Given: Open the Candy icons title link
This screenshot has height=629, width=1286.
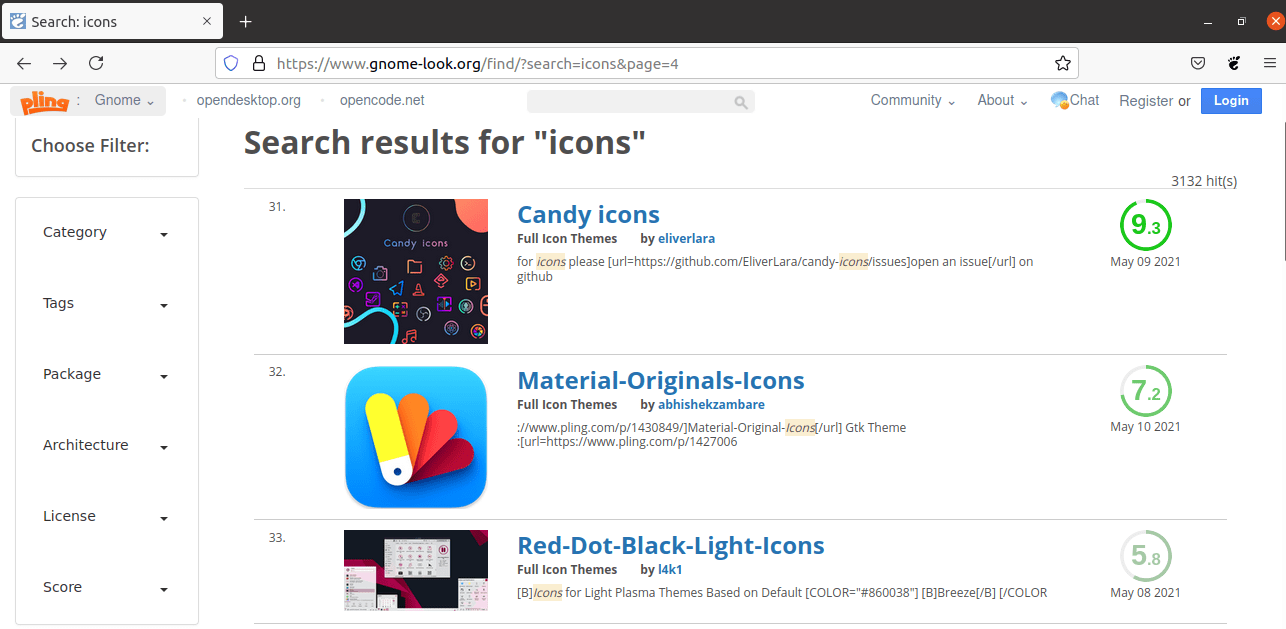Looking at the screenshot, I should pos(588,215).
